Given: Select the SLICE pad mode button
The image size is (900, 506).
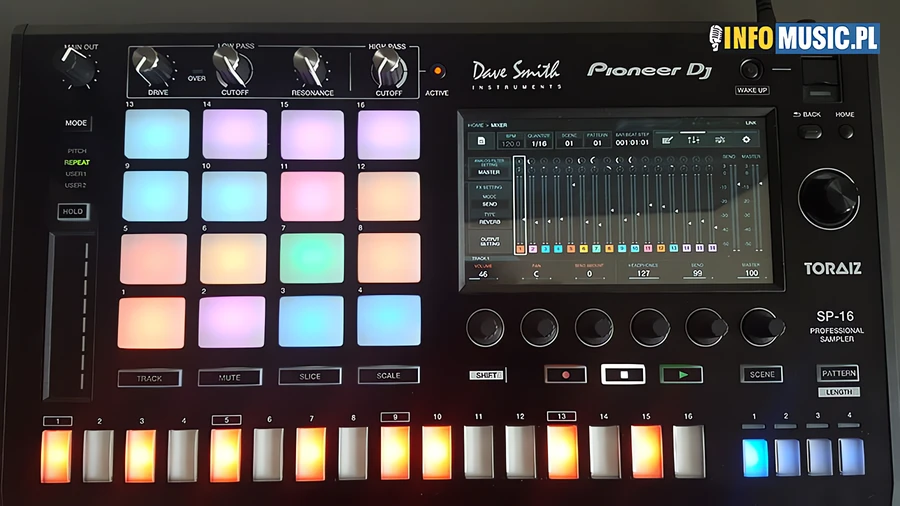Looking at the screenshot, I should [310, 376].
